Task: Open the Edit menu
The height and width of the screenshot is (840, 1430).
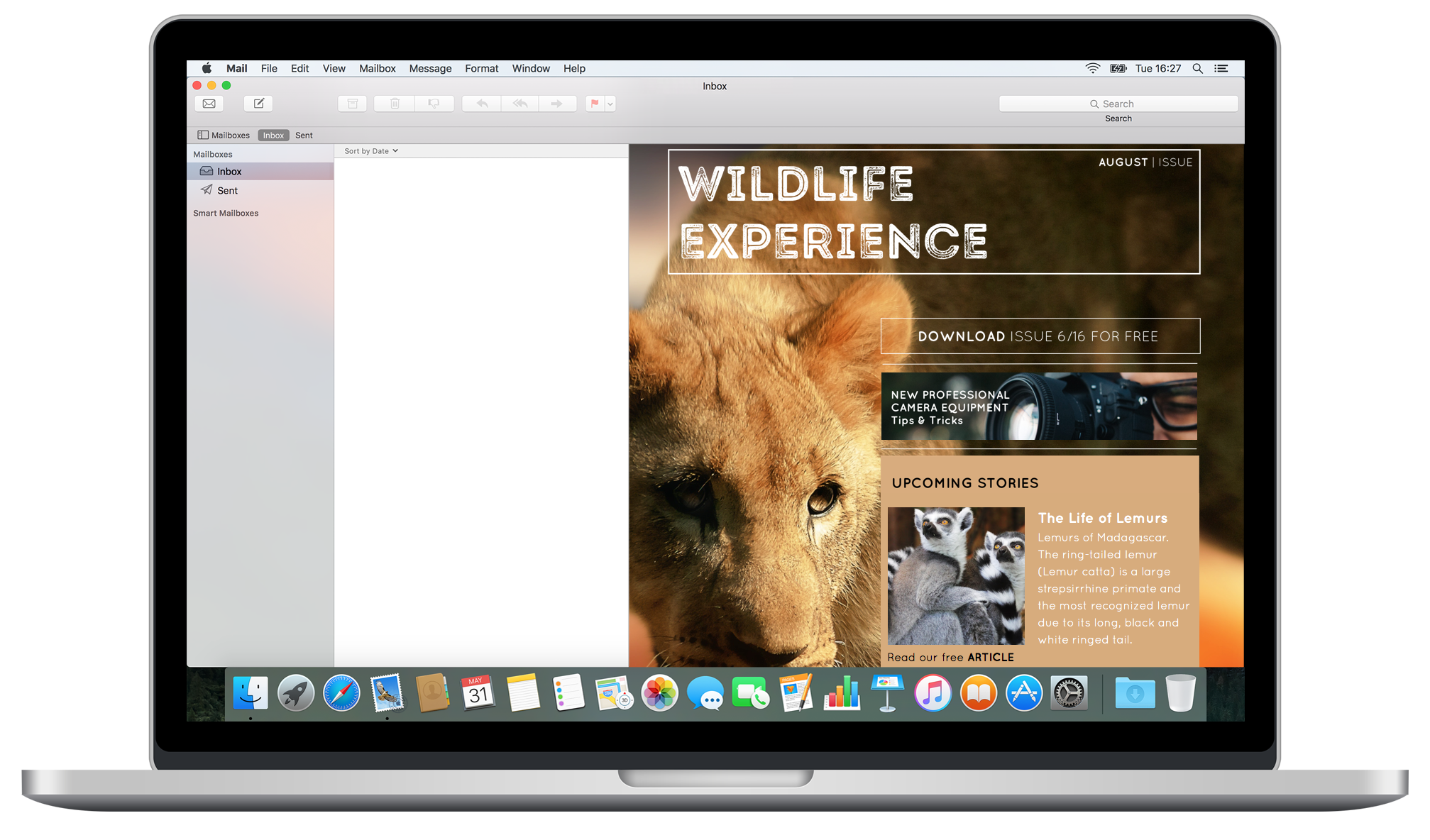Action: point(299,68)
